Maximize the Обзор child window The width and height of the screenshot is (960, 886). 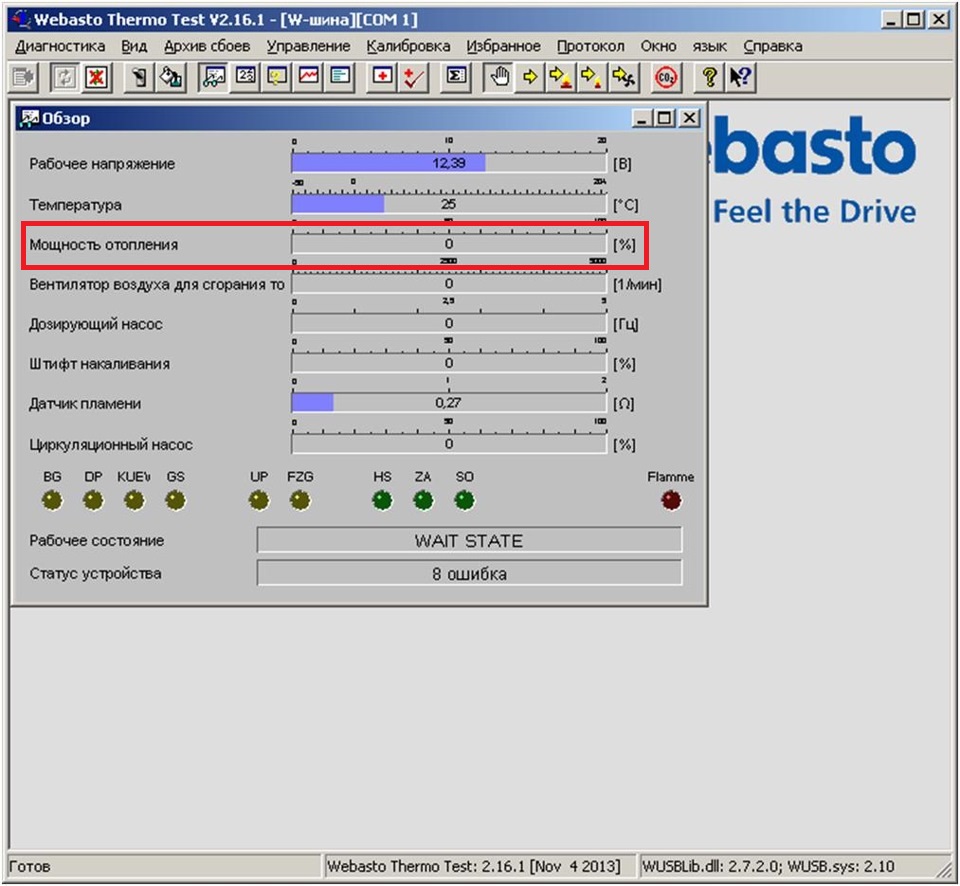[x=665, y=118]
